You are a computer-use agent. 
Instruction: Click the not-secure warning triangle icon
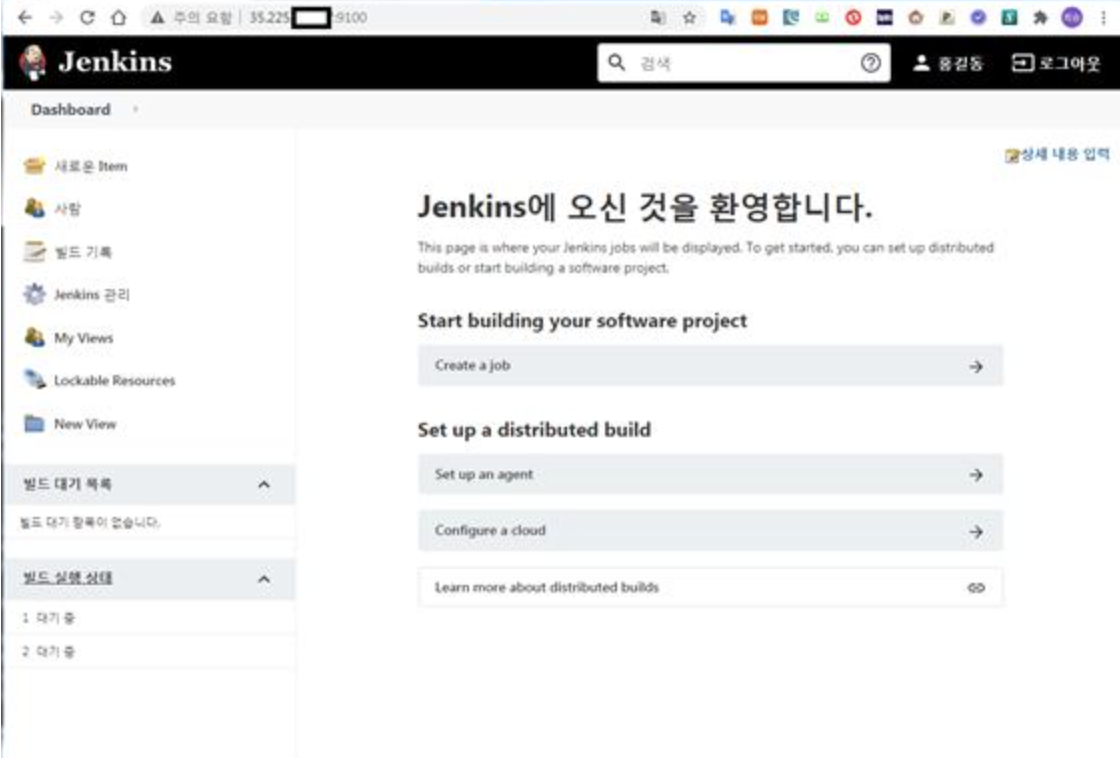(x=157, y=18)
